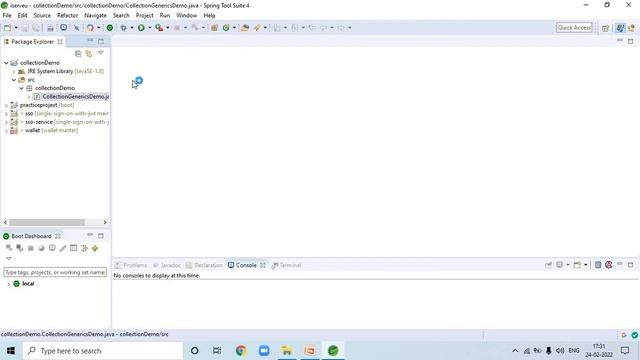Click the stop icon in Boot Dashboard
This screenshot has height=360, width=640.
31,248
